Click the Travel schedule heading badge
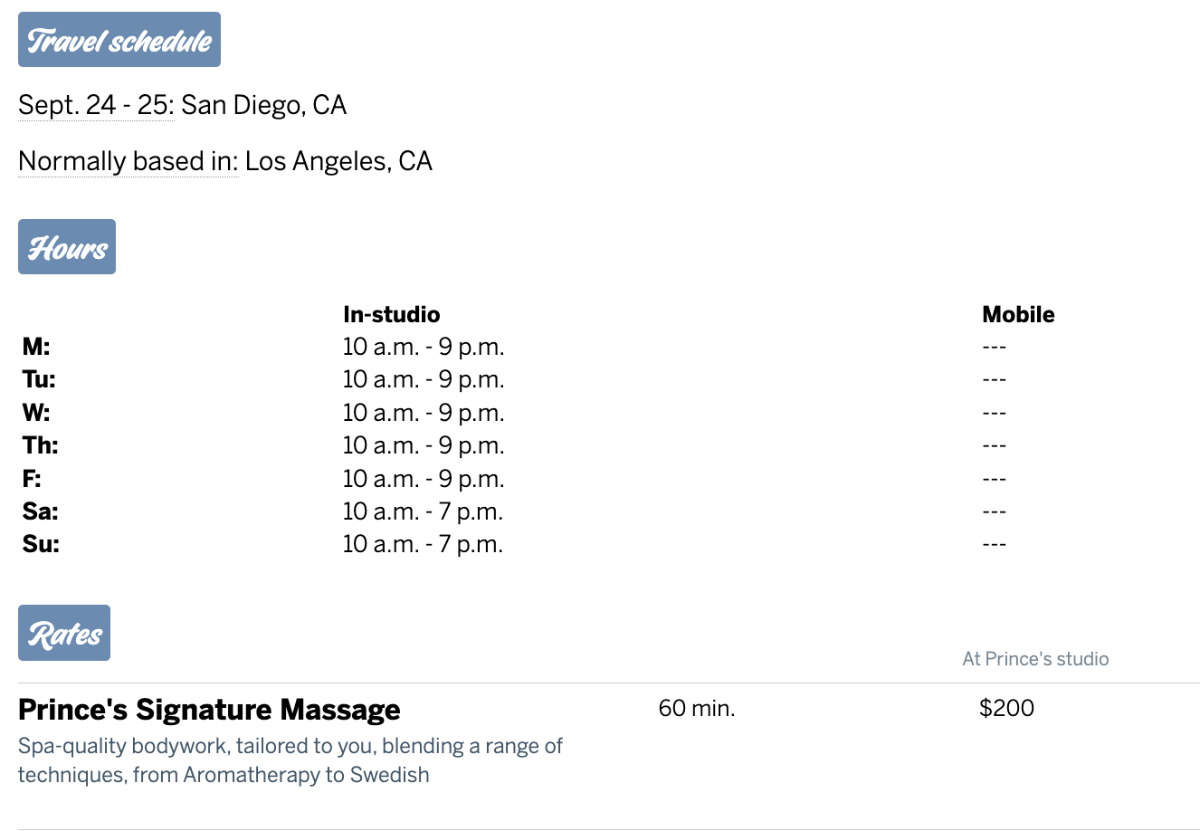This screenshot has height=831, width=1200. click(x=119, y=40)
